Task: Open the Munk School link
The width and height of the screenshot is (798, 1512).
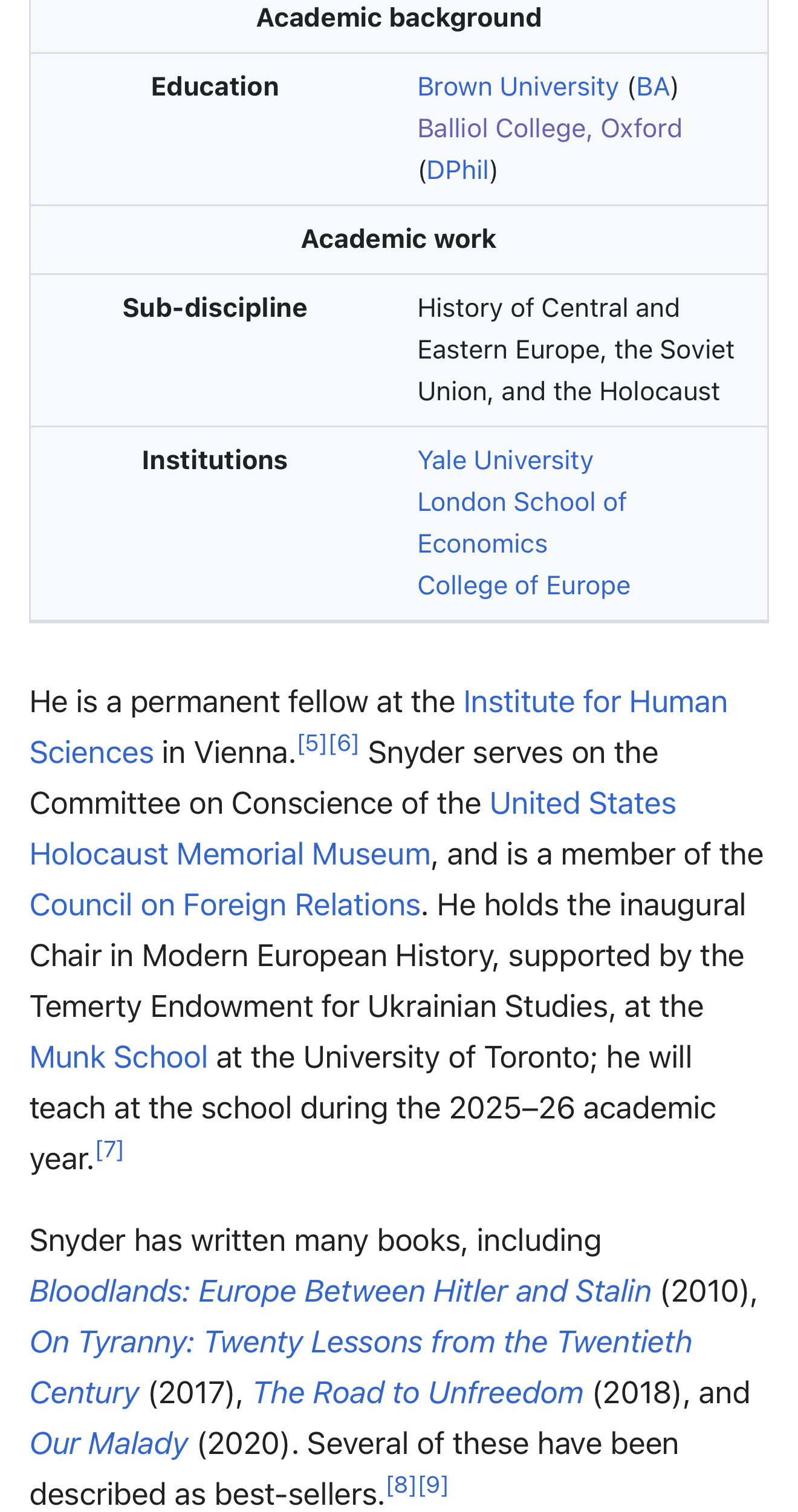Action: (x=119, y=1058)
